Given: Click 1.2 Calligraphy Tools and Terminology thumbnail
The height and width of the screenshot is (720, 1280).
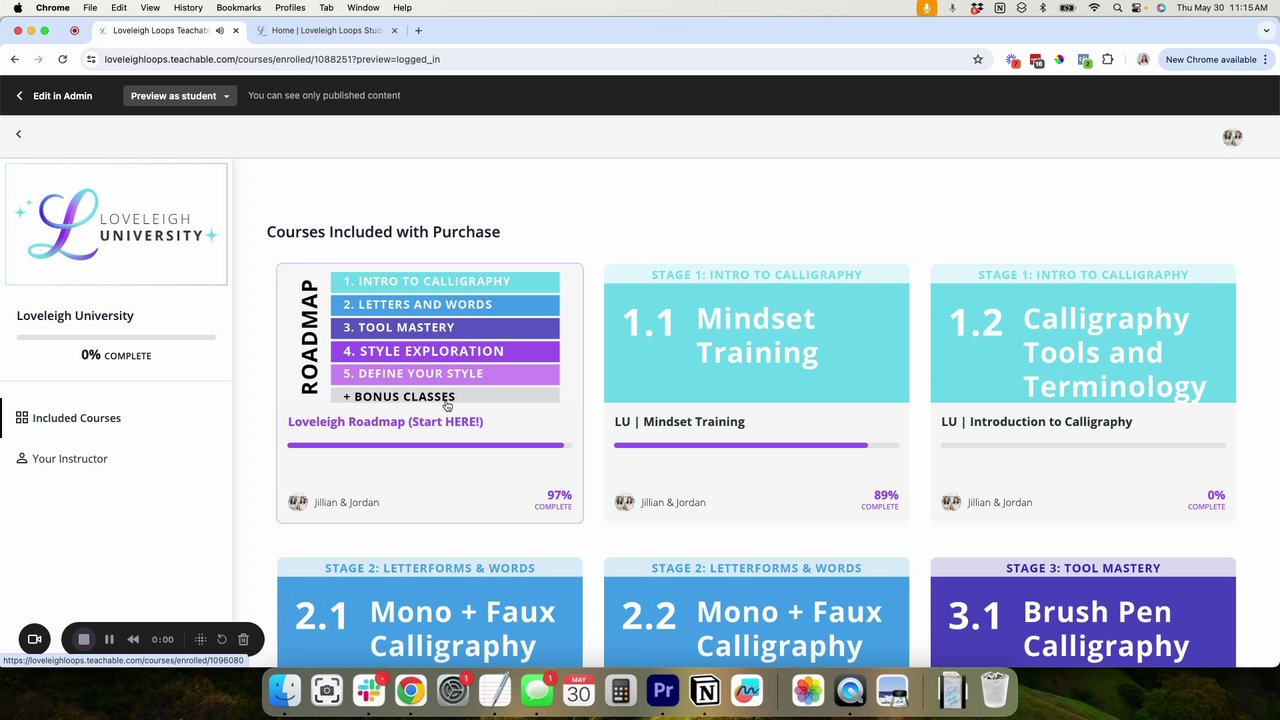Looking at the screenshot, I should click(1083, 334).
